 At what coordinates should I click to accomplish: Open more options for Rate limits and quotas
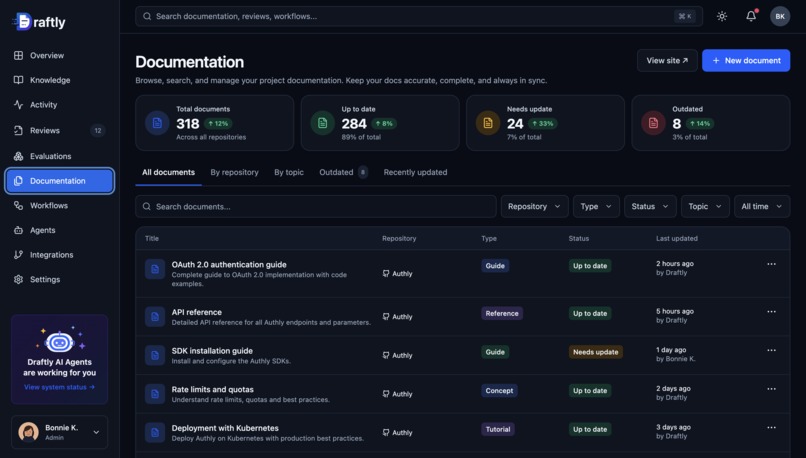tap(771, 389)
